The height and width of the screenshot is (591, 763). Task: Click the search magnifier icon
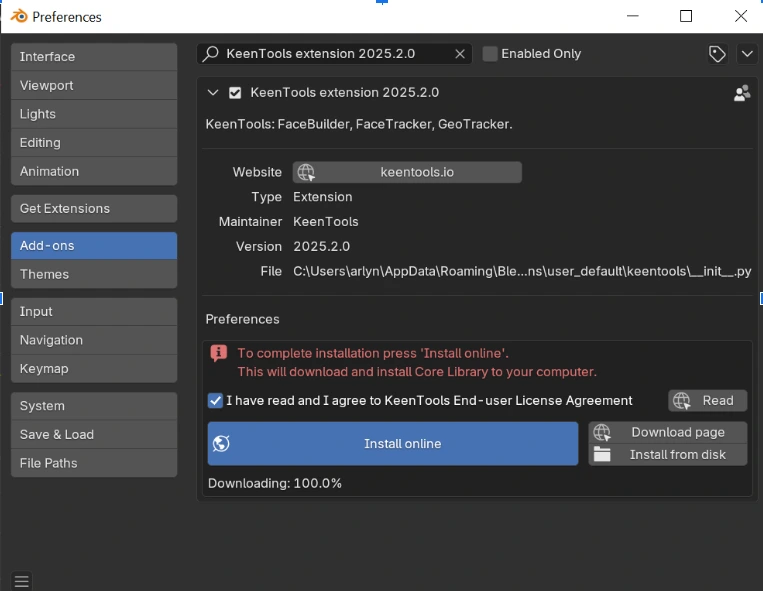point(211,54)
